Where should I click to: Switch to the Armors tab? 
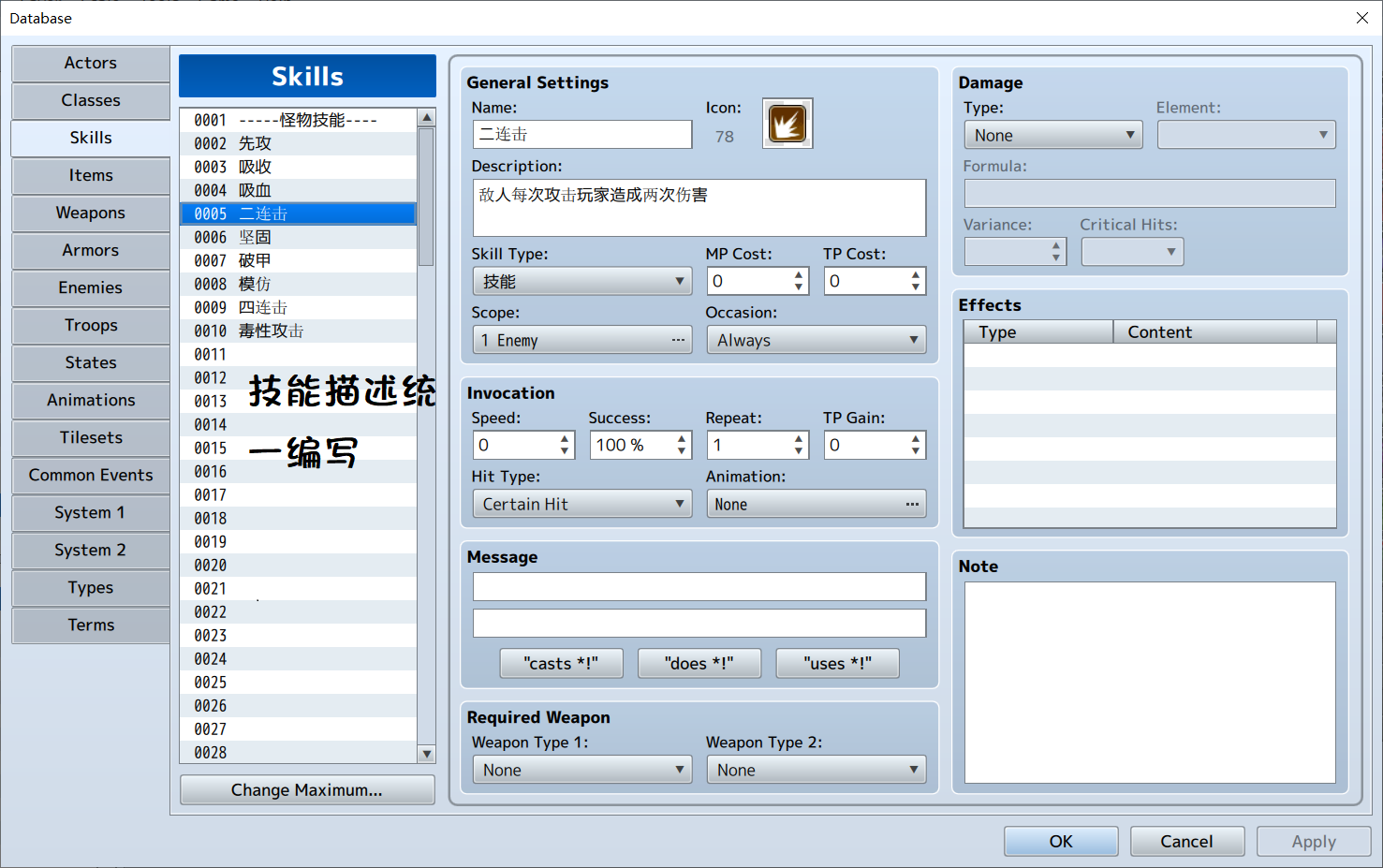point(91,250)
